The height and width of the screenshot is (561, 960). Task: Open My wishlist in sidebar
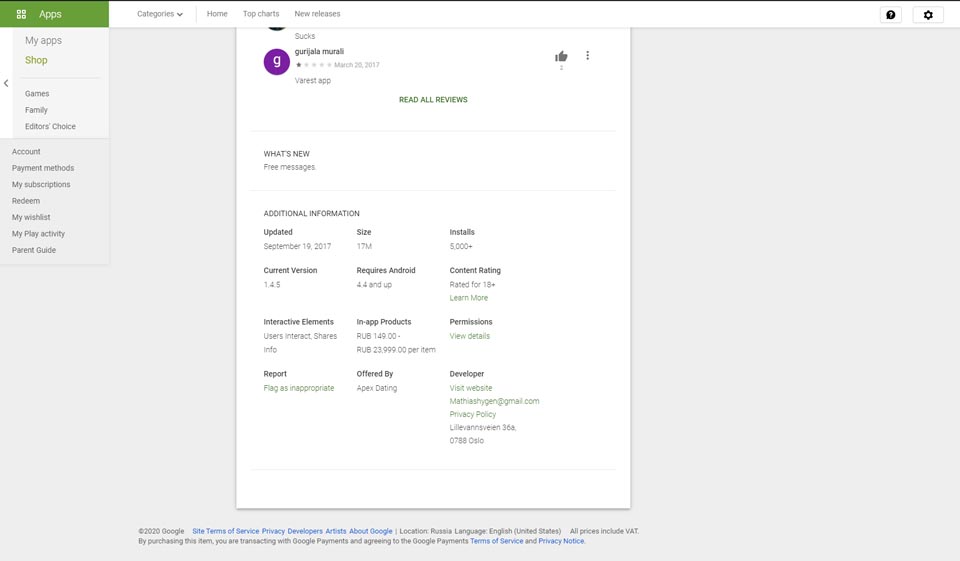click(31, 217)
